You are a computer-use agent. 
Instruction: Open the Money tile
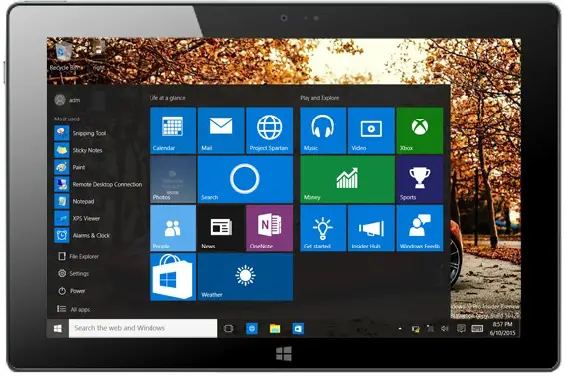pyautogui.click(x=347, y=179)
